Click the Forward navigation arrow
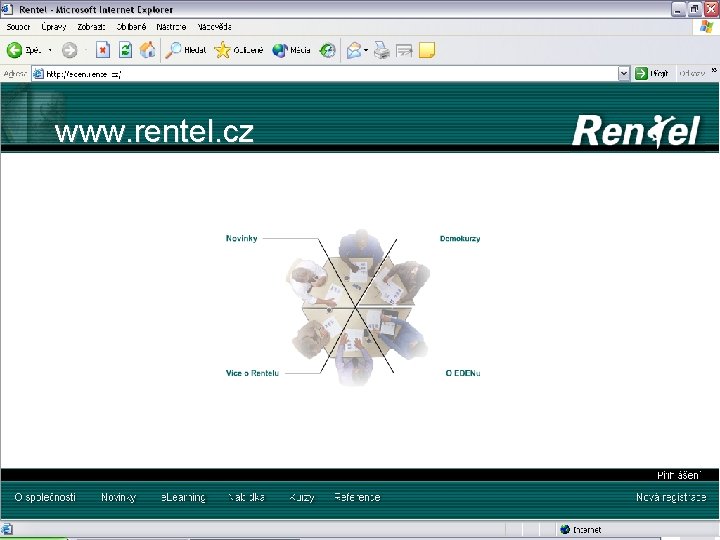Viewport: 720px width, 540px height. (x=70, y=50)
